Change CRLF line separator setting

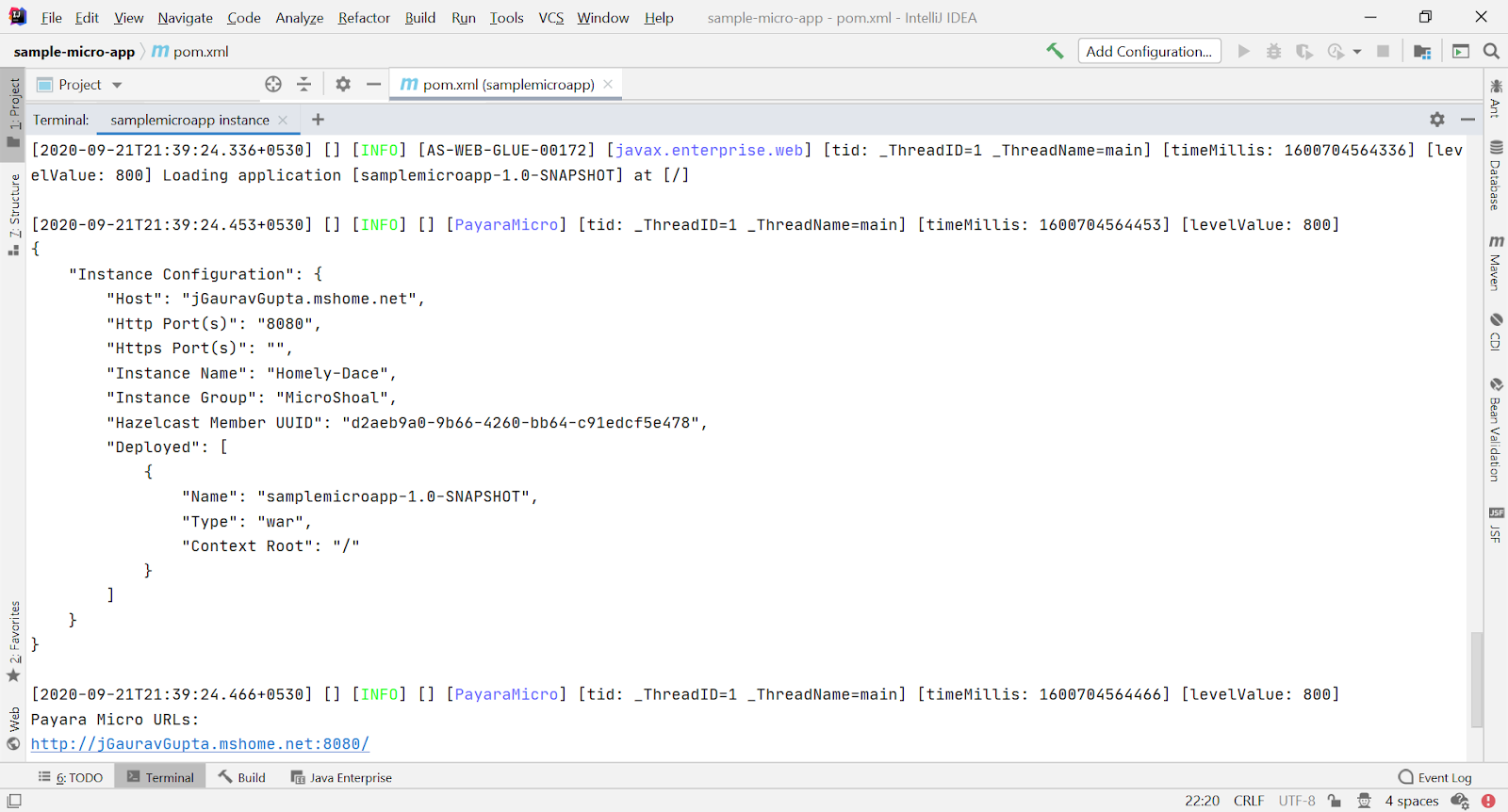coord(1249,801)
